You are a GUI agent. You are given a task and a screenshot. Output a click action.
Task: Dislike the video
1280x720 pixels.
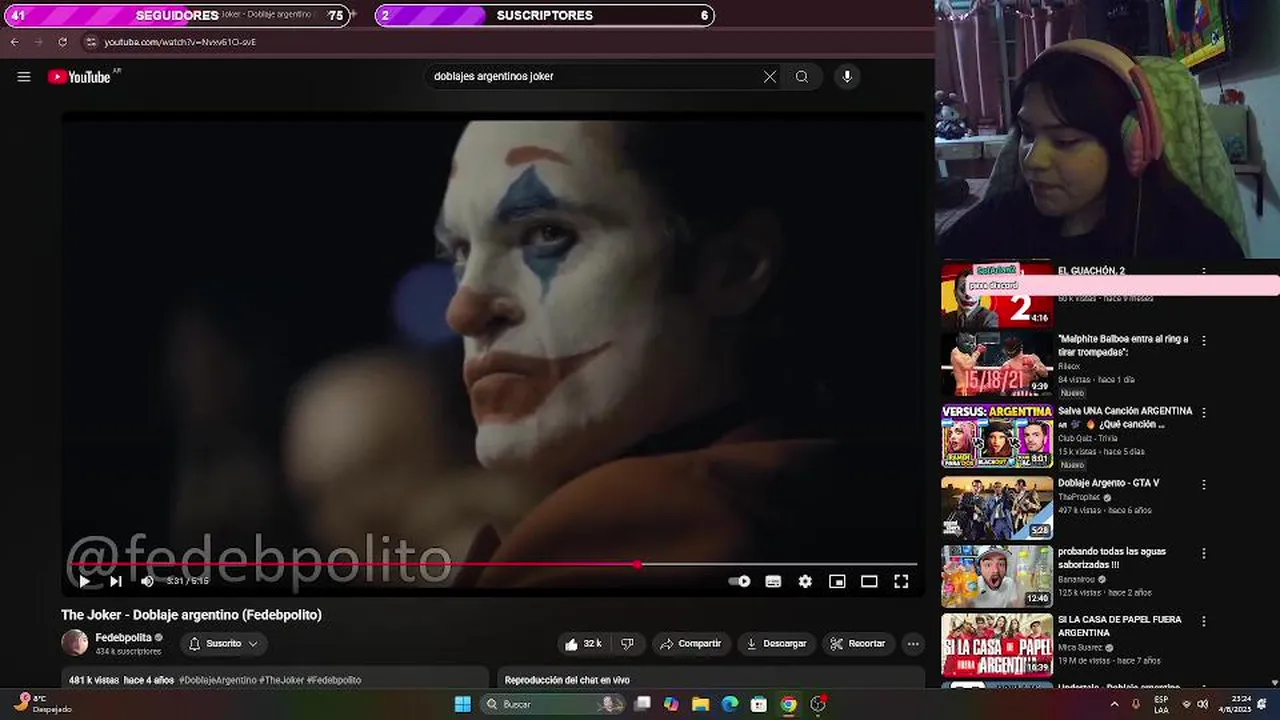click(628, 644)
